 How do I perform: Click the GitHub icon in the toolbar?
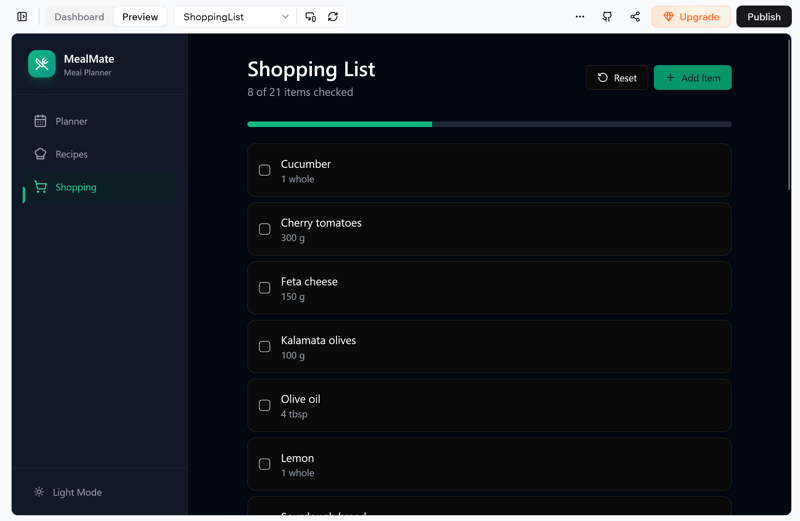click(x=607, y=17)
